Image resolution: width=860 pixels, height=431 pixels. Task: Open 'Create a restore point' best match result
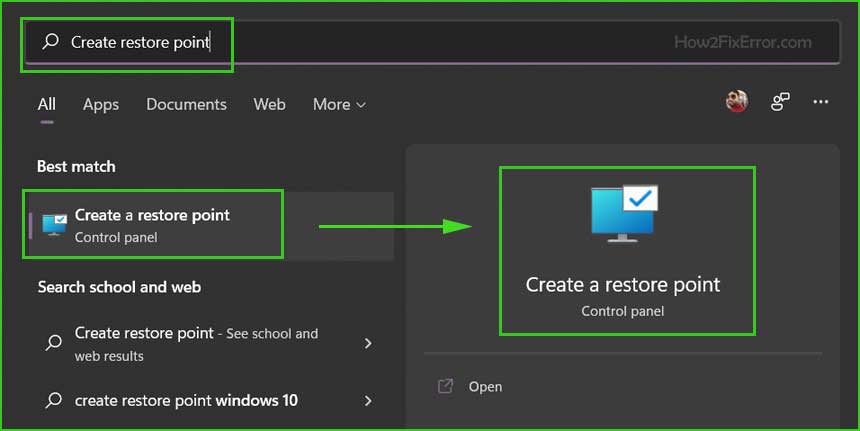[211, 225]
